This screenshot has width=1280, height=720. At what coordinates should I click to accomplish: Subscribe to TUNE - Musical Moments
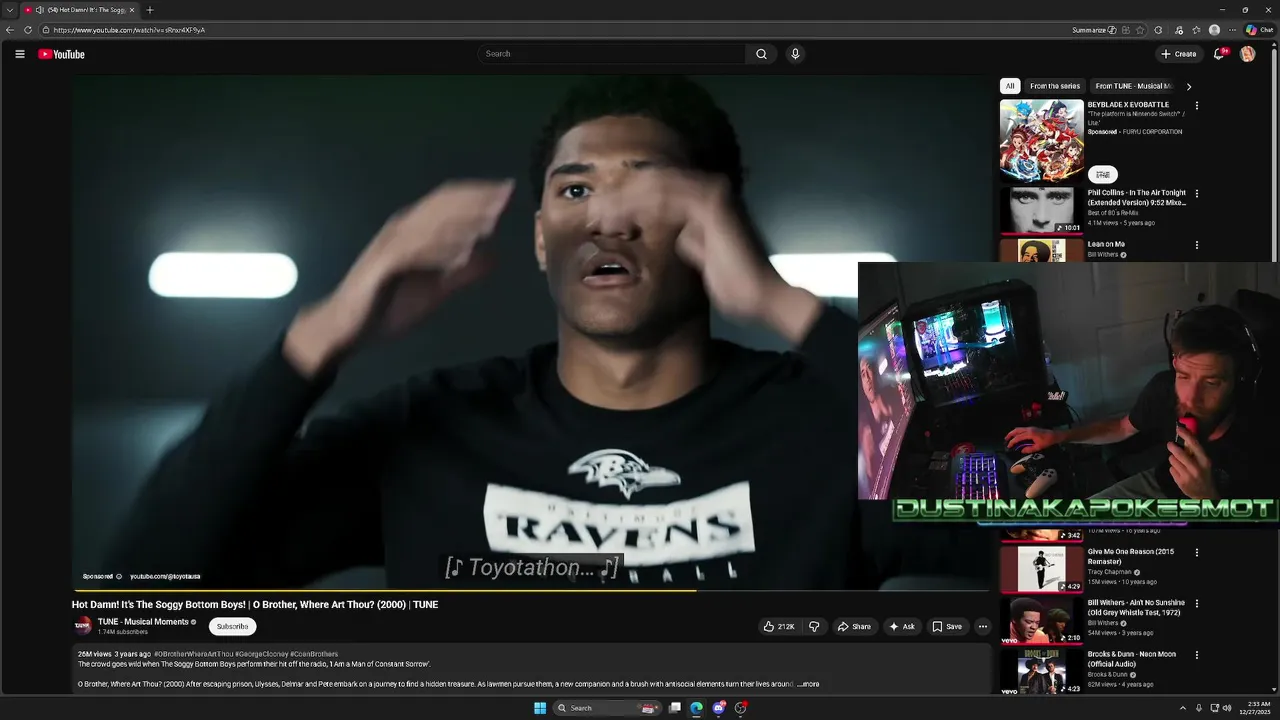pos(232,627)
